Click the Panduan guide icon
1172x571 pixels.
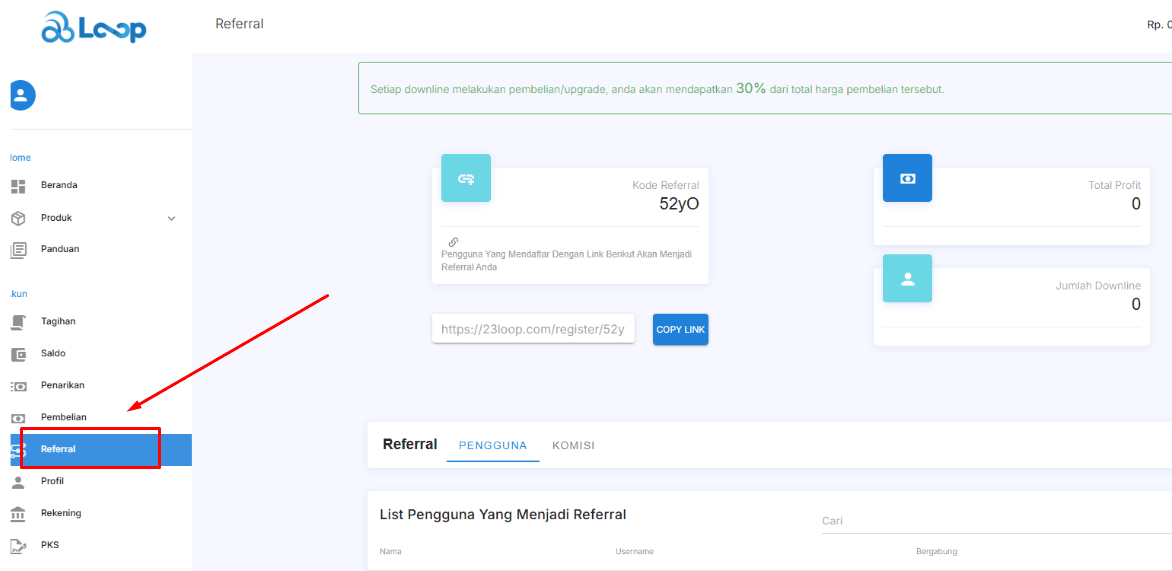point(19,250)
